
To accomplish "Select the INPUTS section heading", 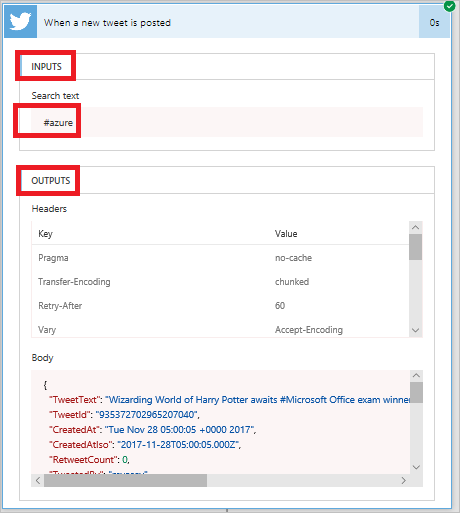I will click(46, 67).
